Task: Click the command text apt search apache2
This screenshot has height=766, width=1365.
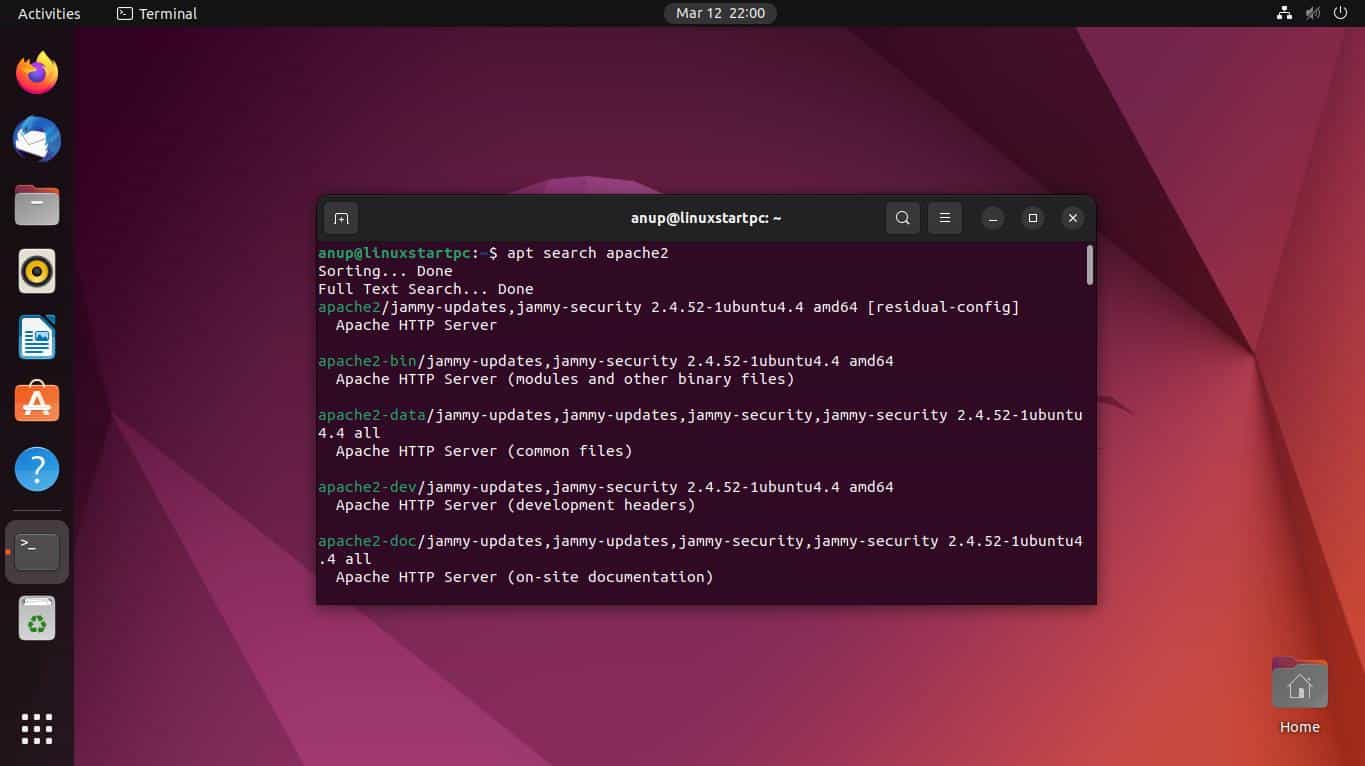Action: click(587, 254)
